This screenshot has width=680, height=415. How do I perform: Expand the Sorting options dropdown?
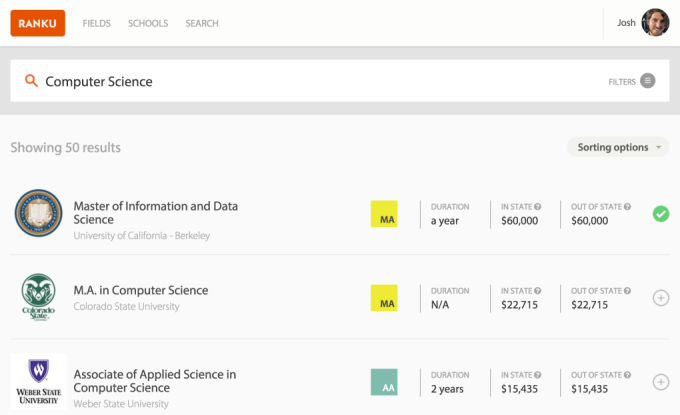point(618,147)
